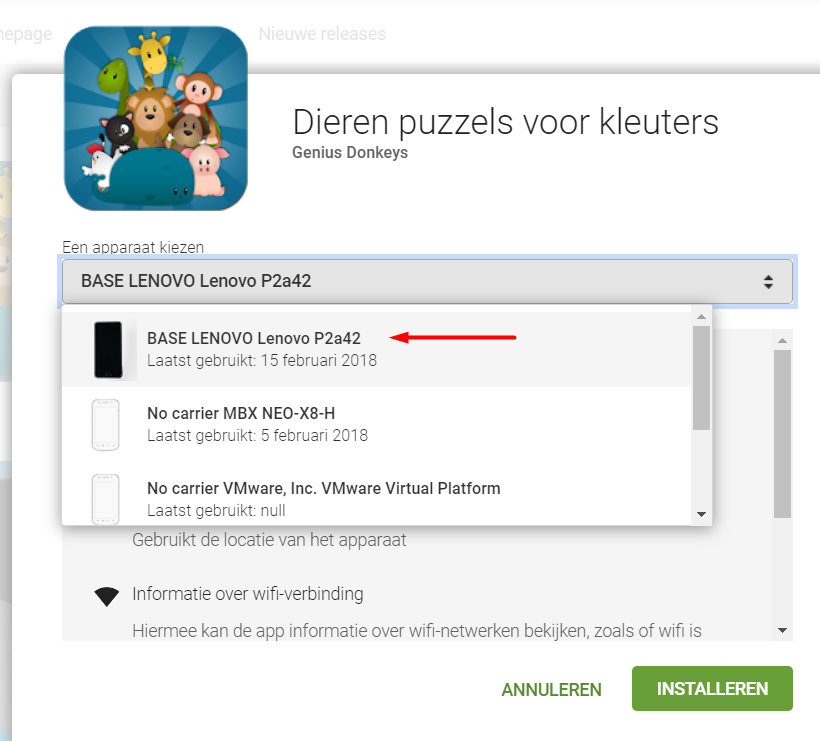820x741 pixels.
Task: Click the down arrow of the permissions scrollbar
Action: 782,630
